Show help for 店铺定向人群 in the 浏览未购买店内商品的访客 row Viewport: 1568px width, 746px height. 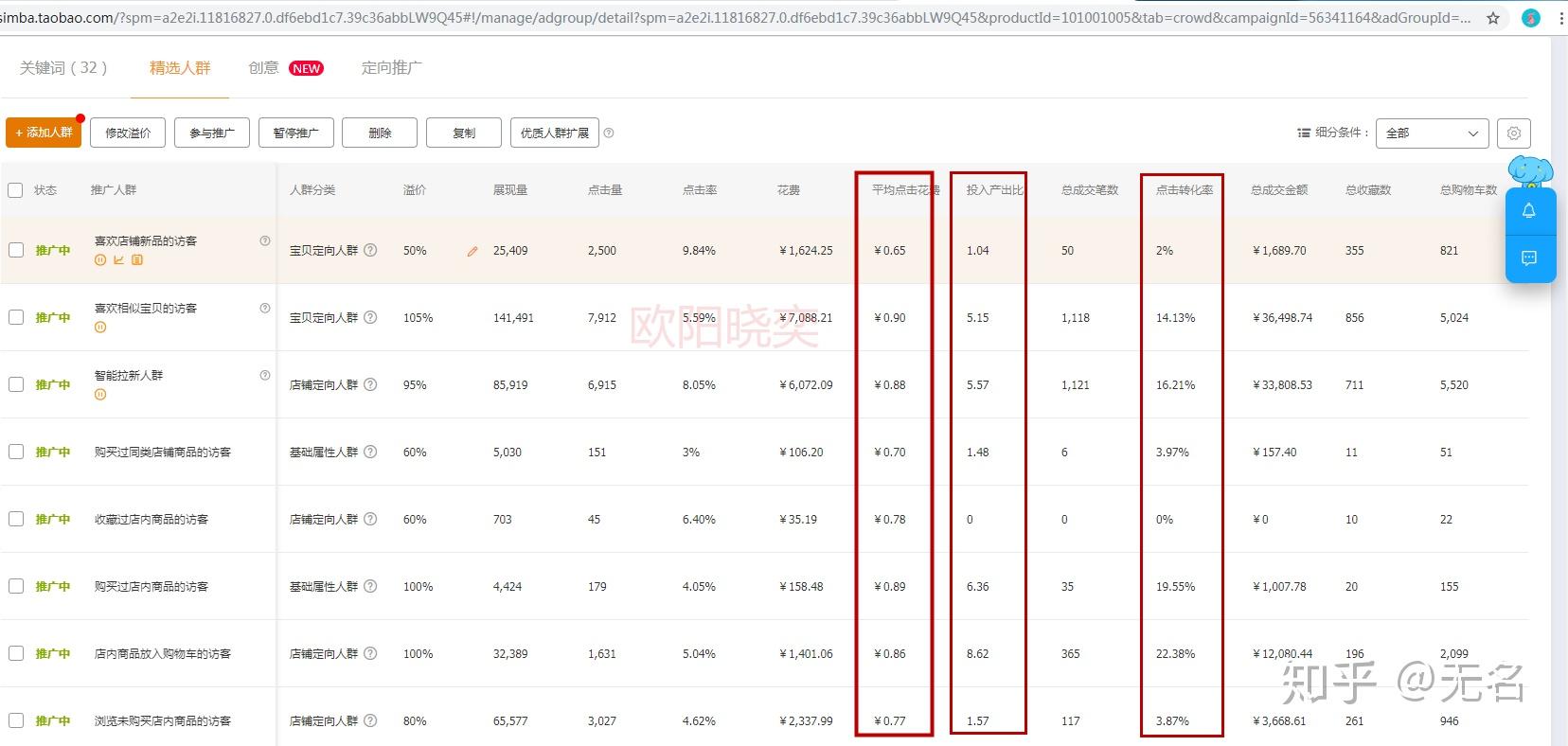pos(370,720)
